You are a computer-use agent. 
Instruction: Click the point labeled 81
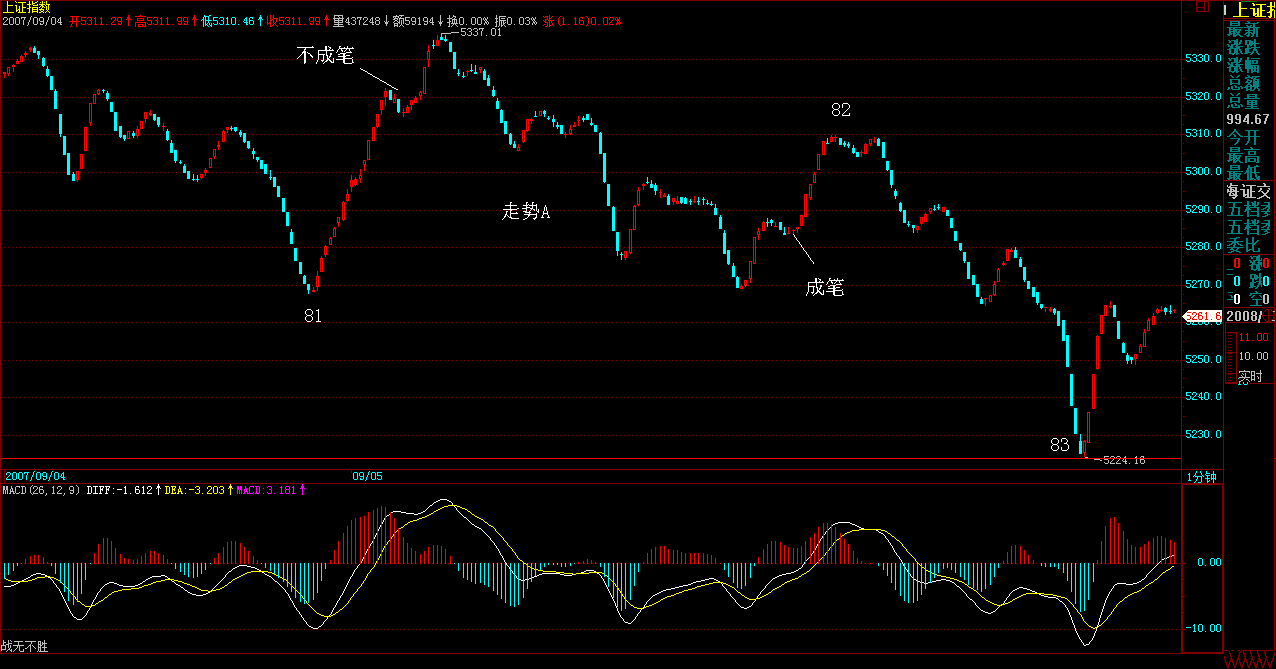click(x=313, y=316)
